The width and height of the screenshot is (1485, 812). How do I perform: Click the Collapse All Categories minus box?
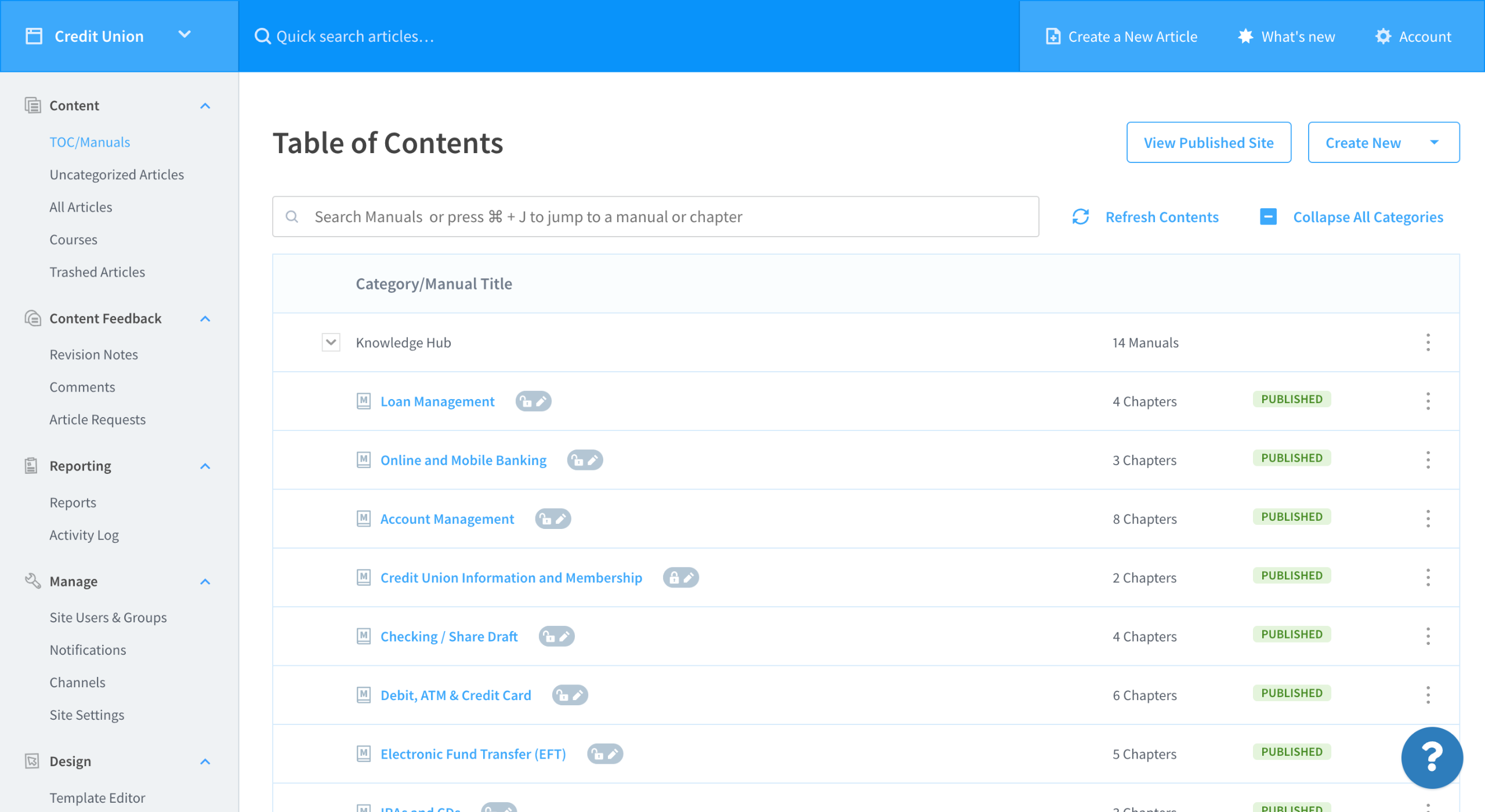pyautogui.click(x=1268, y=217)
